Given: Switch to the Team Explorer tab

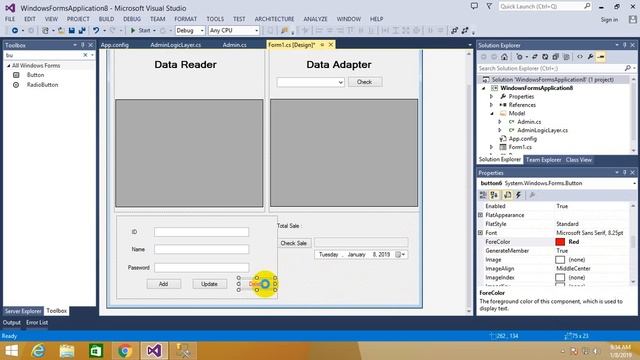Looking at the screenshot, I should pos(543,160).
